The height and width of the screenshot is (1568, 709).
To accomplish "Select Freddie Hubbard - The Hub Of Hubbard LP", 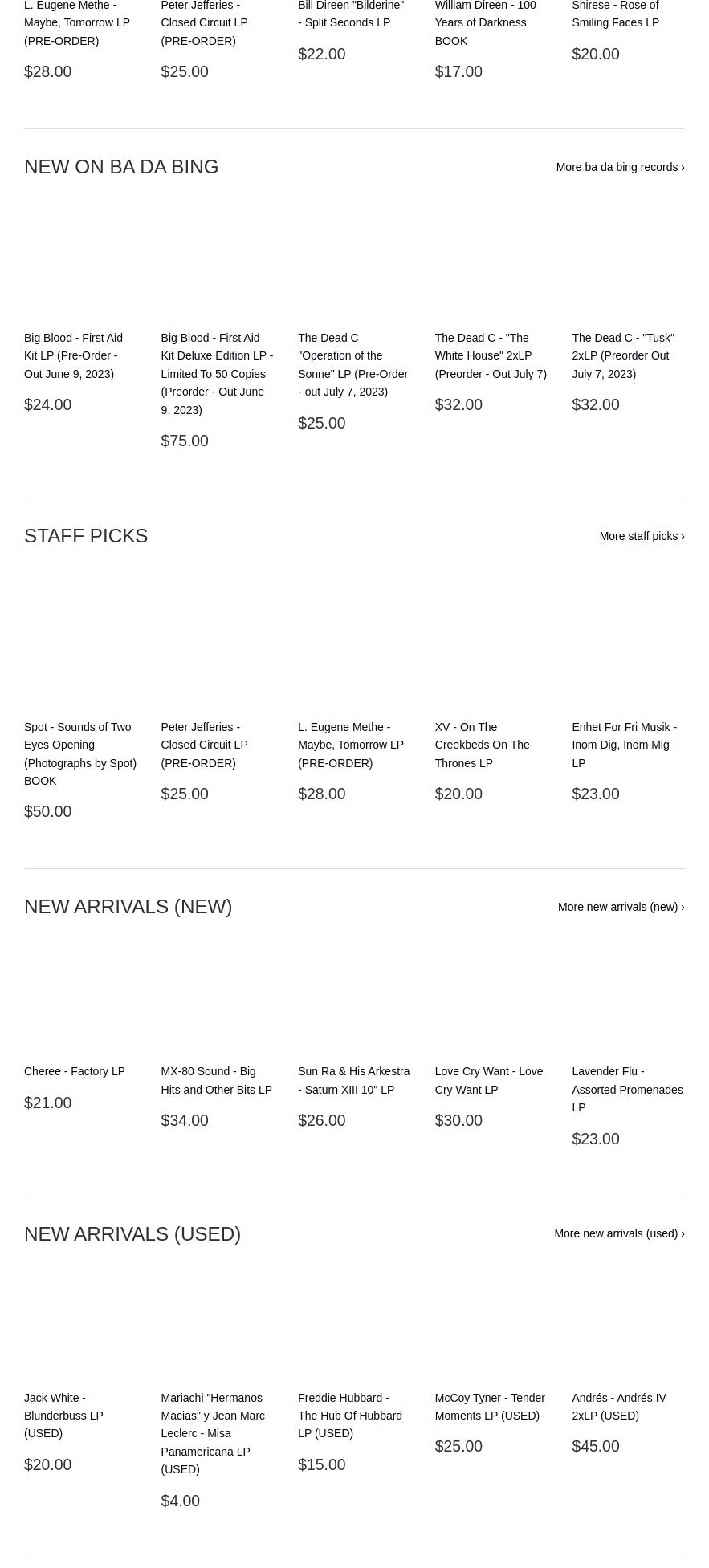I will coord(350,1416).
